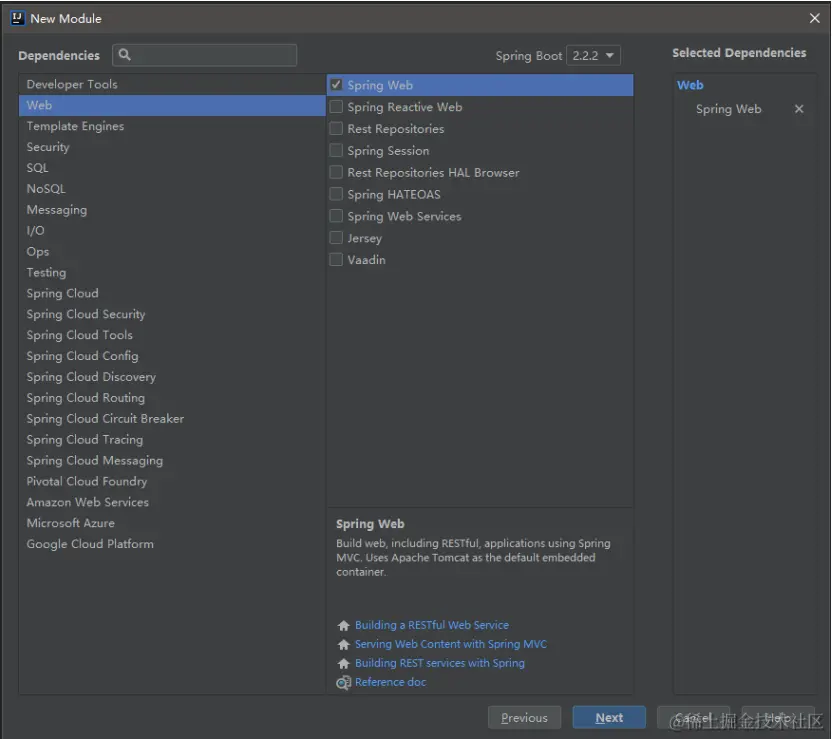Click the home icon beside Building a RESTful Web Service
Viewport: 832px width, 739px height.
coord(343,625)
